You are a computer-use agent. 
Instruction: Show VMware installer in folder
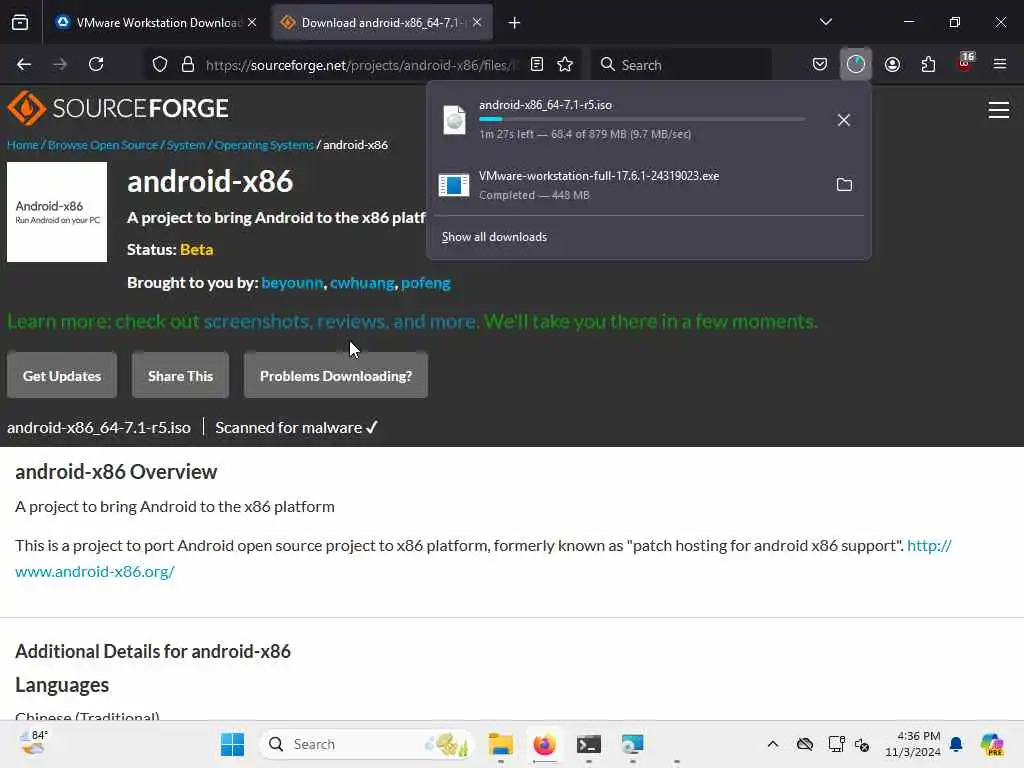click(844, 185)
